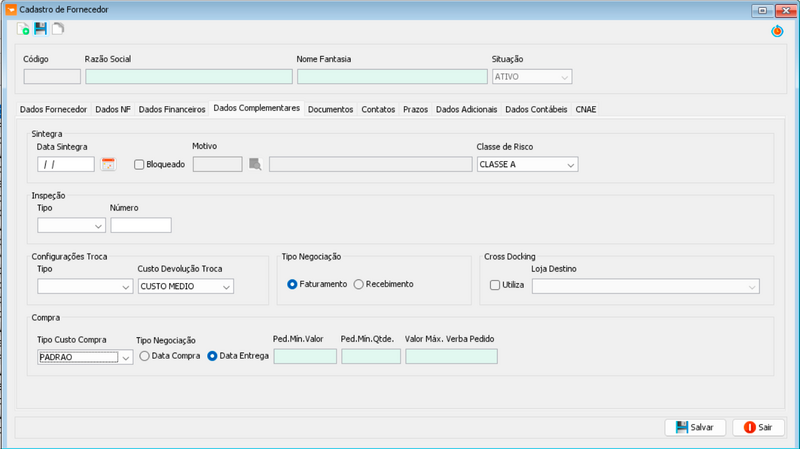Click the blue floppy save toolbar icon
Viewport: 800px width, 449px height.
pyautogui.click(x=40, y=29)
